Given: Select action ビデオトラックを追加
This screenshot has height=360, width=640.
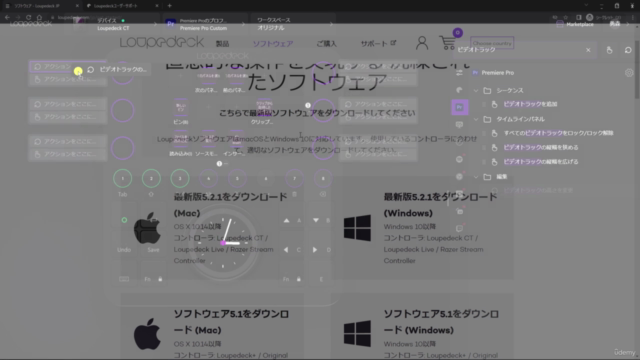Looking at the screenshot, I should [x=530, y=104].
